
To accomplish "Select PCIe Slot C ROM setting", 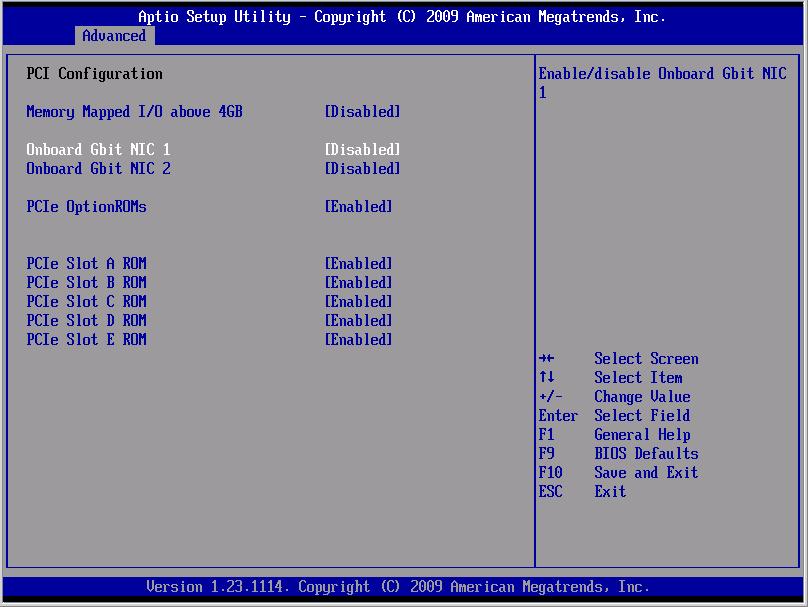I will coord(87,301).
